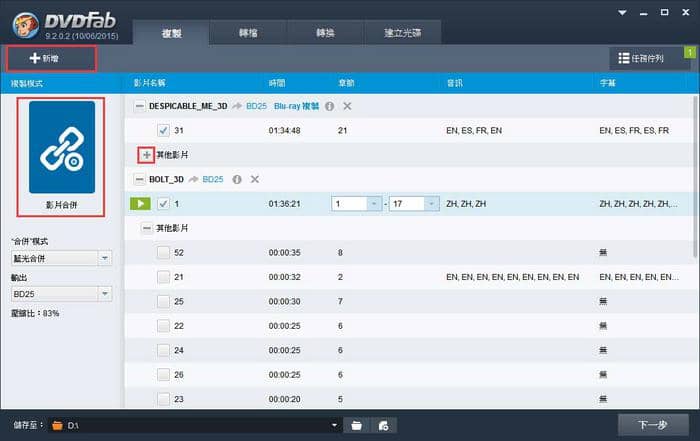This screenshot has width=700, height=441.
Task: Click the 字幕 column header
Action: point(608,83)
